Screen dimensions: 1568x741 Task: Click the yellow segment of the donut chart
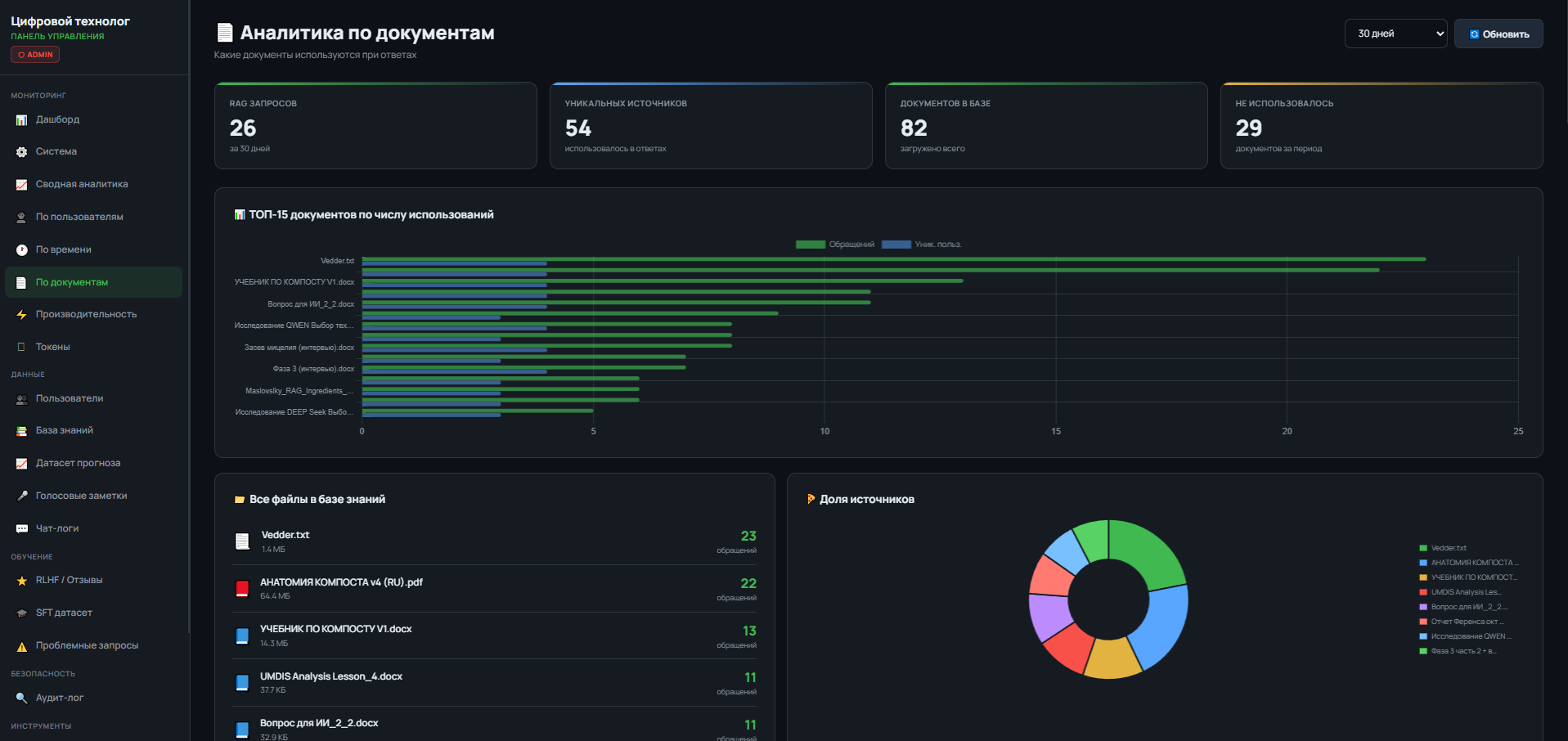[1112, 660]
